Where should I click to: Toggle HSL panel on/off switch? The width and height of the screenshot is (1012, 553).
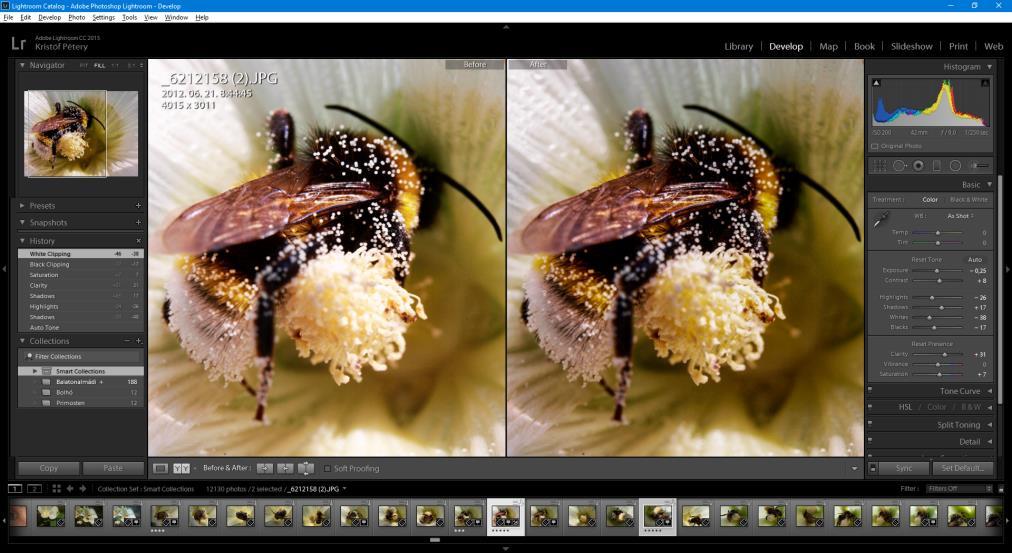coord(870,407)
